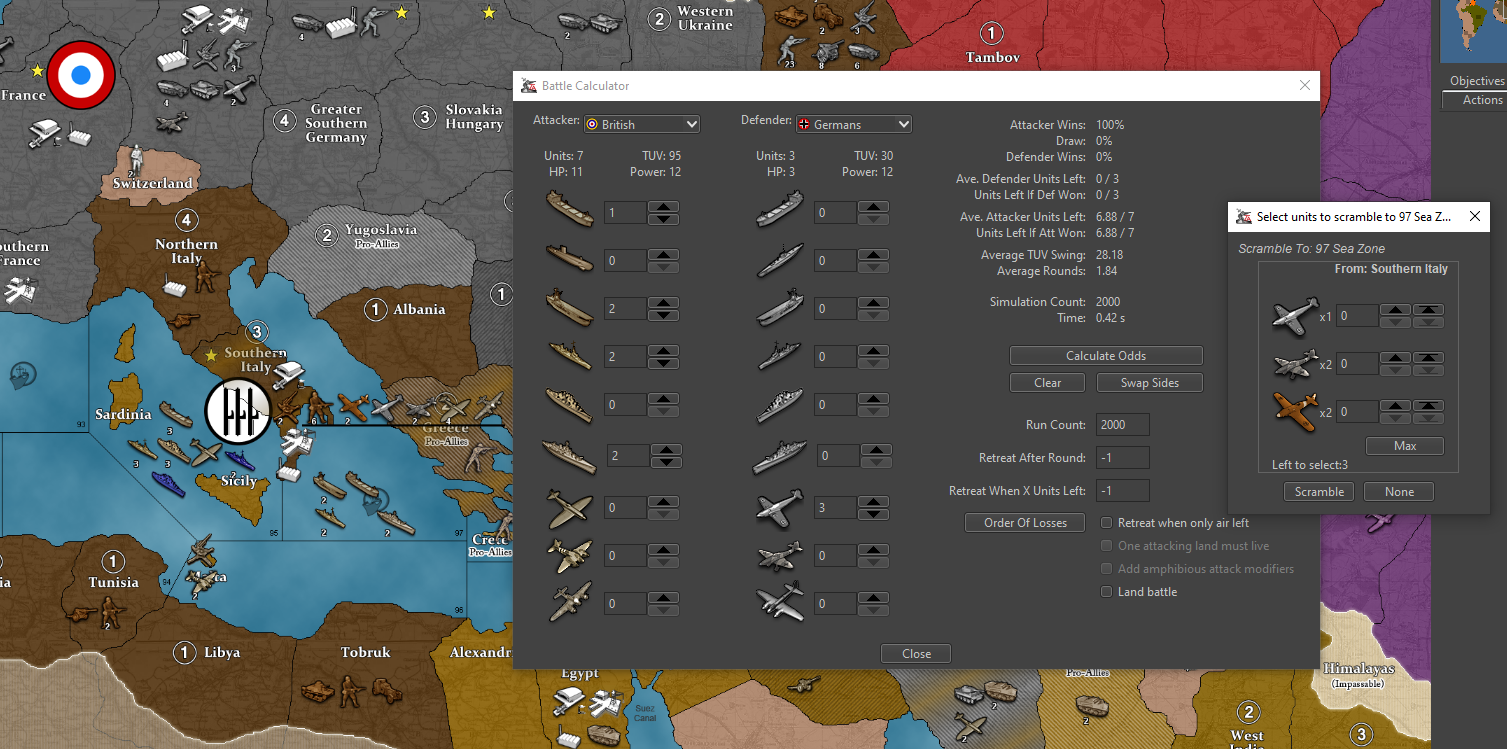
Task: Toggle the 'Land battle' checkbox
Action: click(1107, 592)
